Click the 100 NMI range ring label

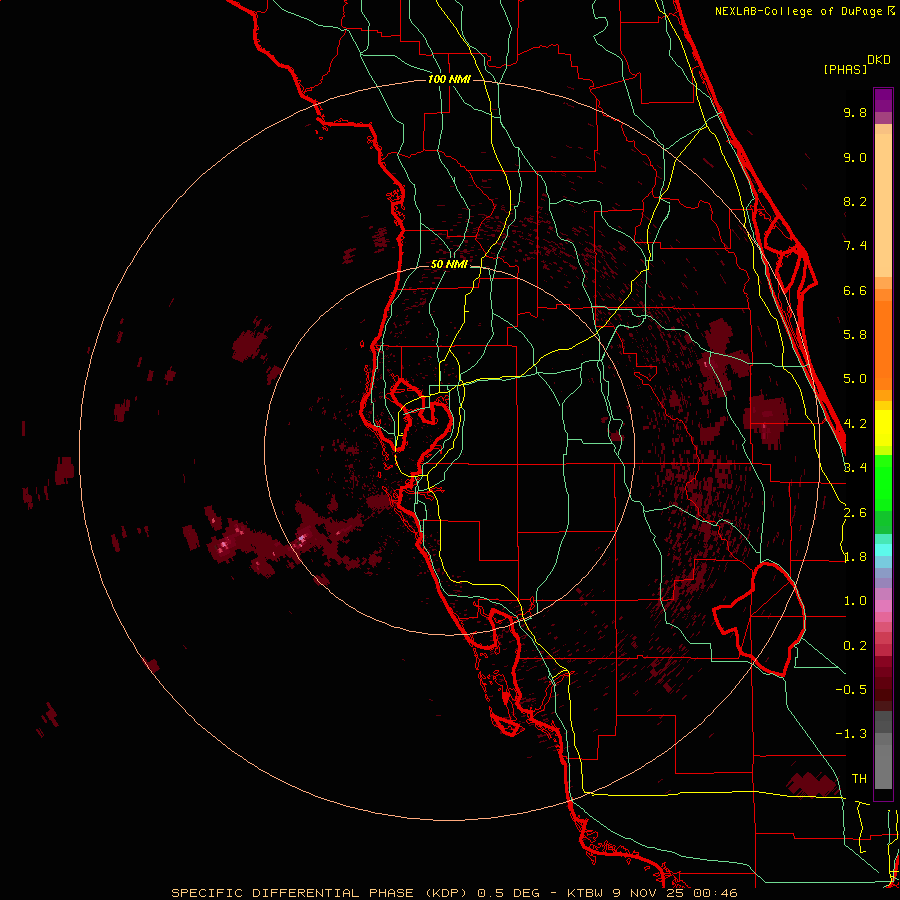click(x=449, y=79)
